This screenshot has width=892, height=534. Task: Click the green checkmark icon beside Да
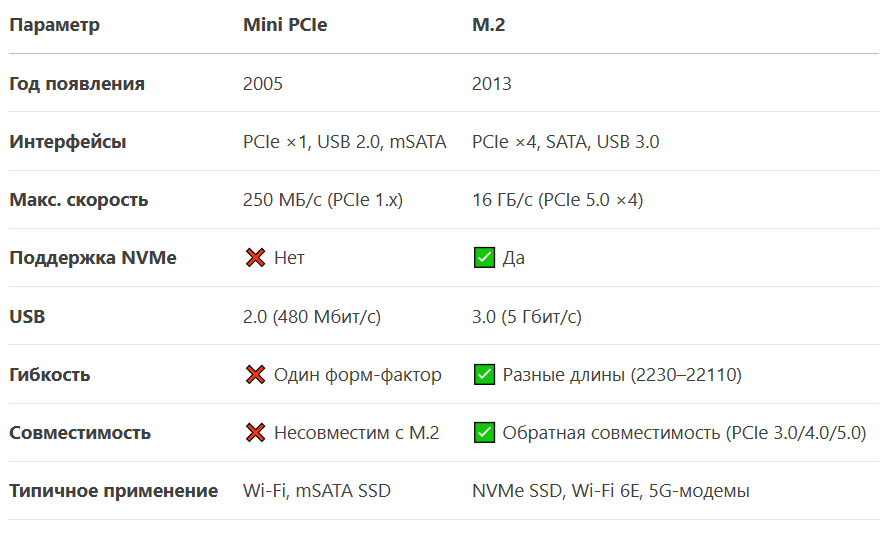coord(484,258)
